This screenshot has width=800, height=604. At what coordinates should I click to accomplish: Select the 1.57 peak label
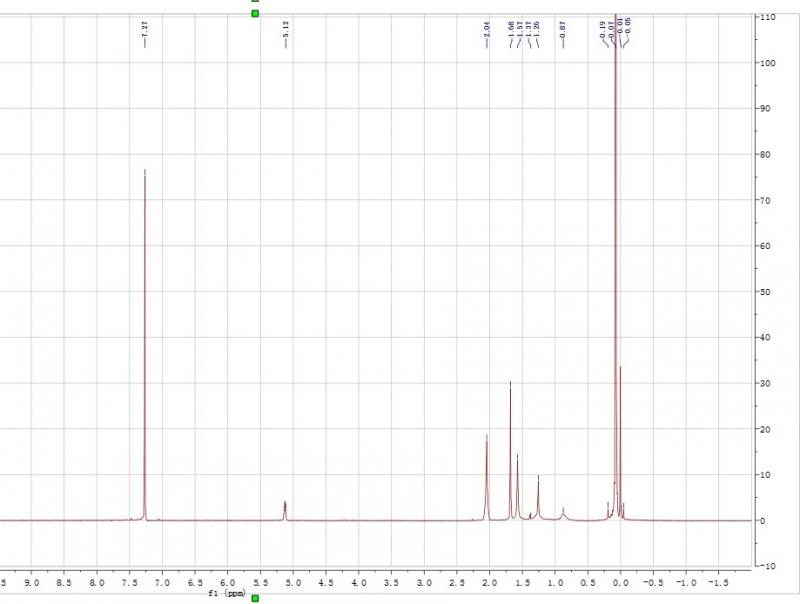click(x=519, y=29)
